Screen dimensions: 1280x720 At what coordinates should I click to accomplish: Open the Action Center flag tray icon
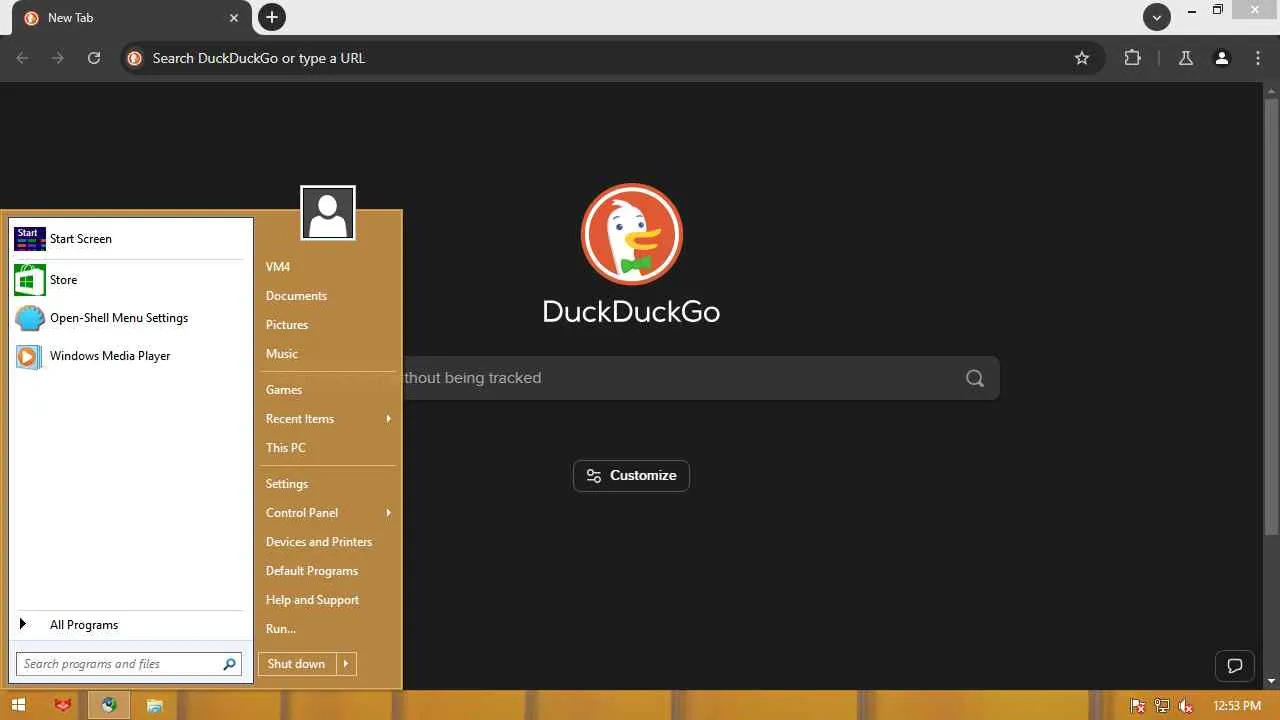(x=1138, y=706)
